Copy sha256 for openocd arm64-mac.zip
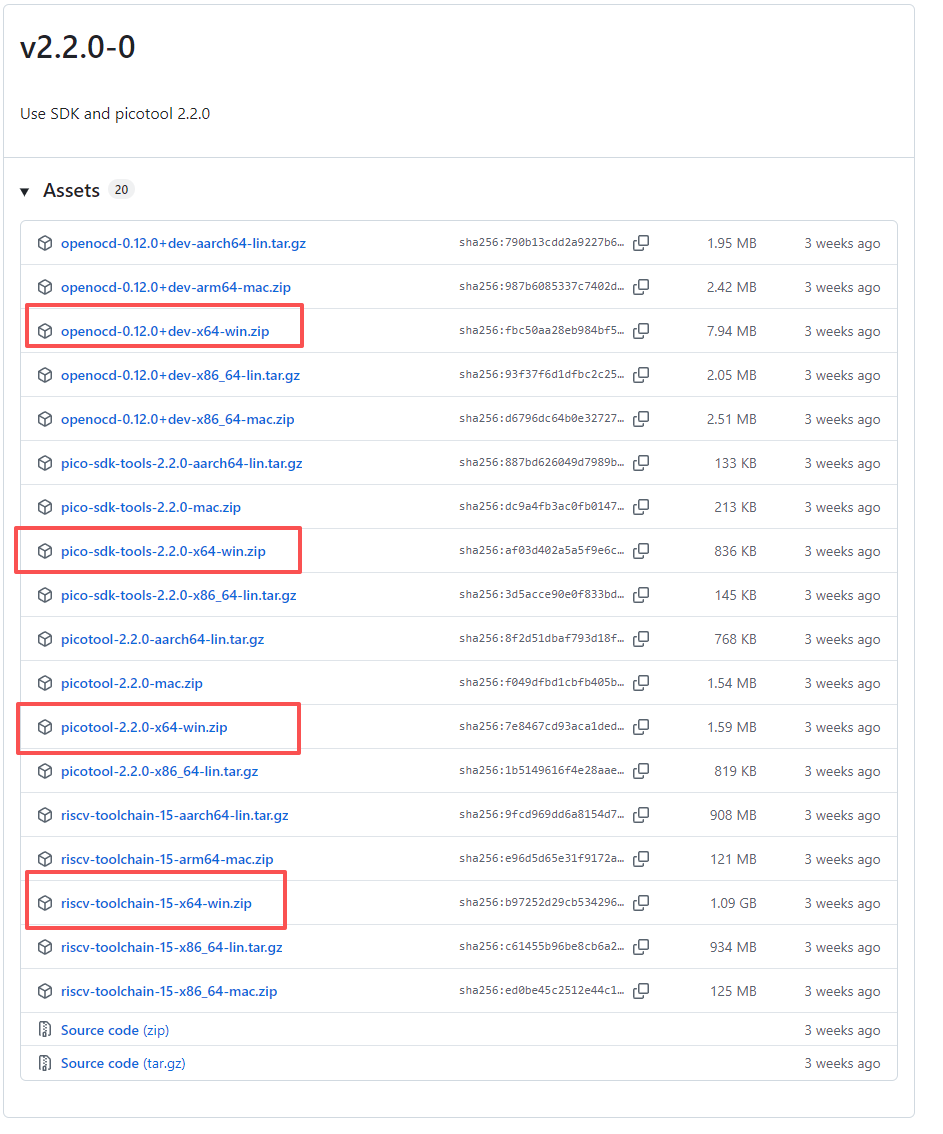Viewport: 943px width, 1134px height. tap(641, 287)
